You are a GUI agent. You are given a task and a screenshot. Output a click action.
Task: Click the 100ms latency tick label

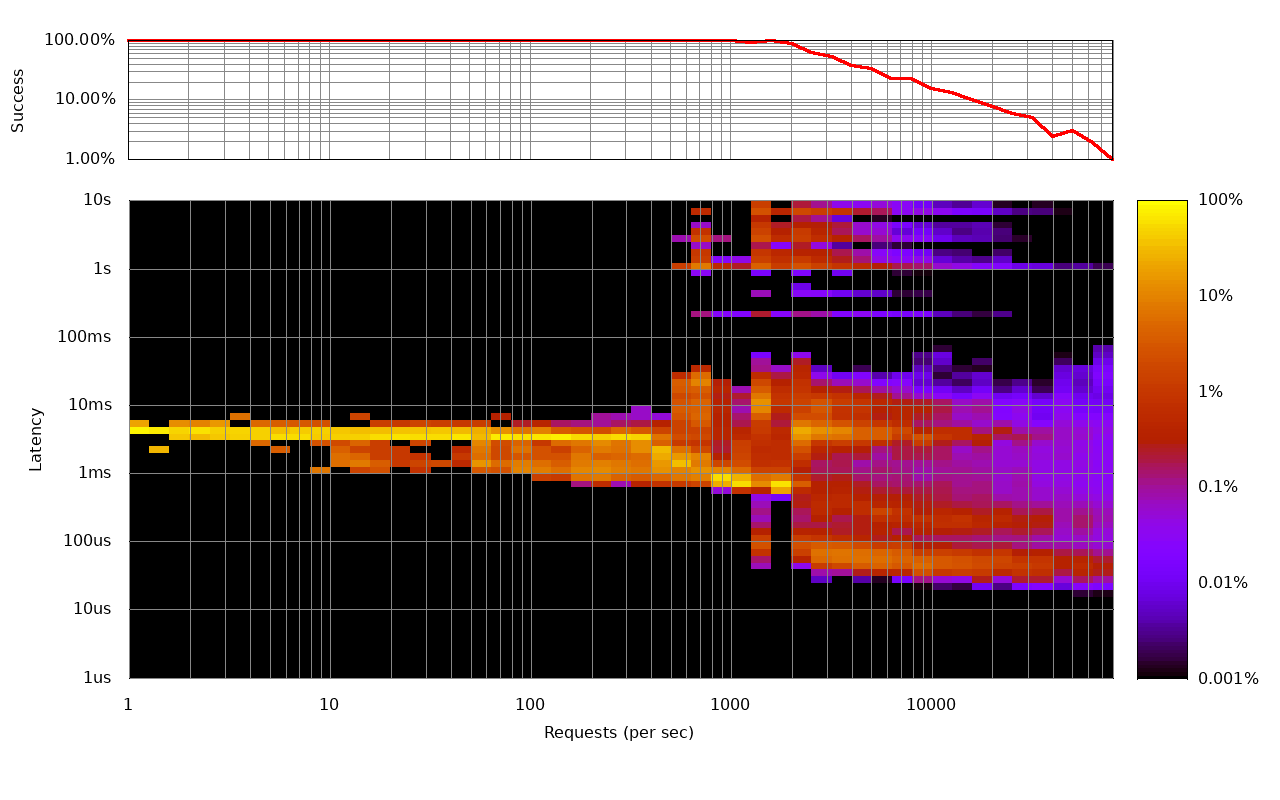tap(84, 337)
